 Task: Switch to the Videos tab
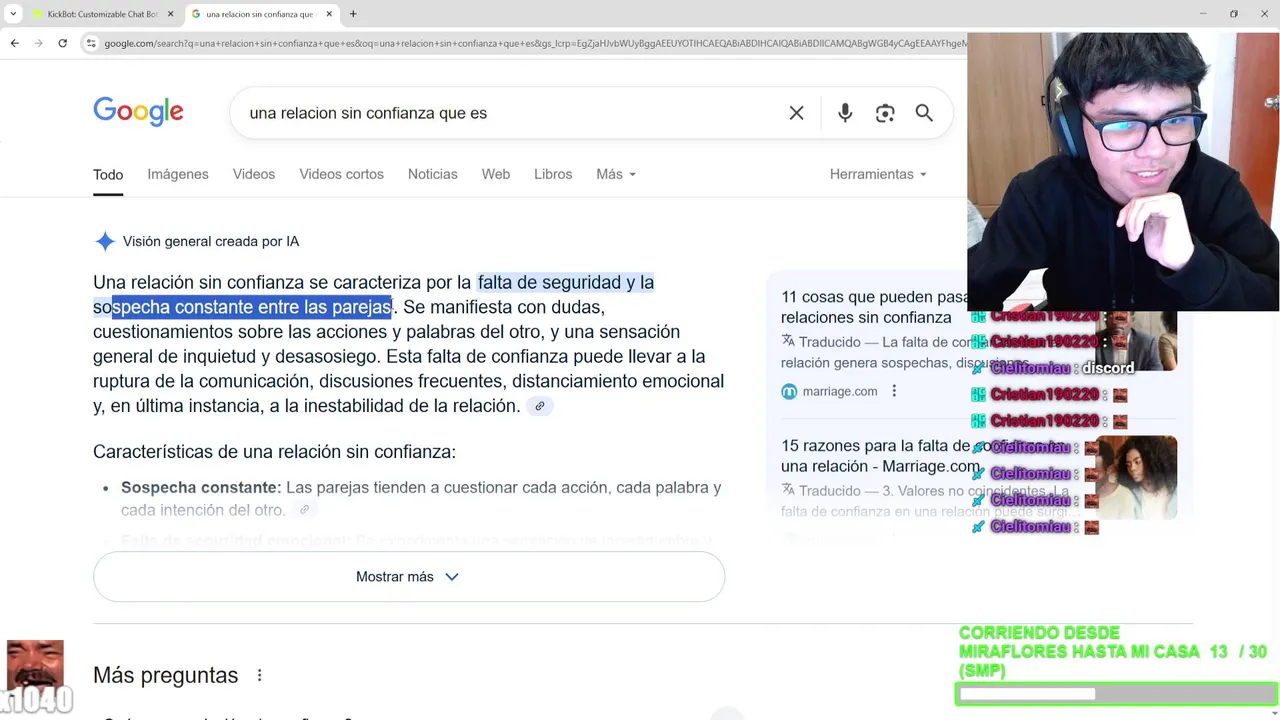pyautogui.click(x=254, y=174)
